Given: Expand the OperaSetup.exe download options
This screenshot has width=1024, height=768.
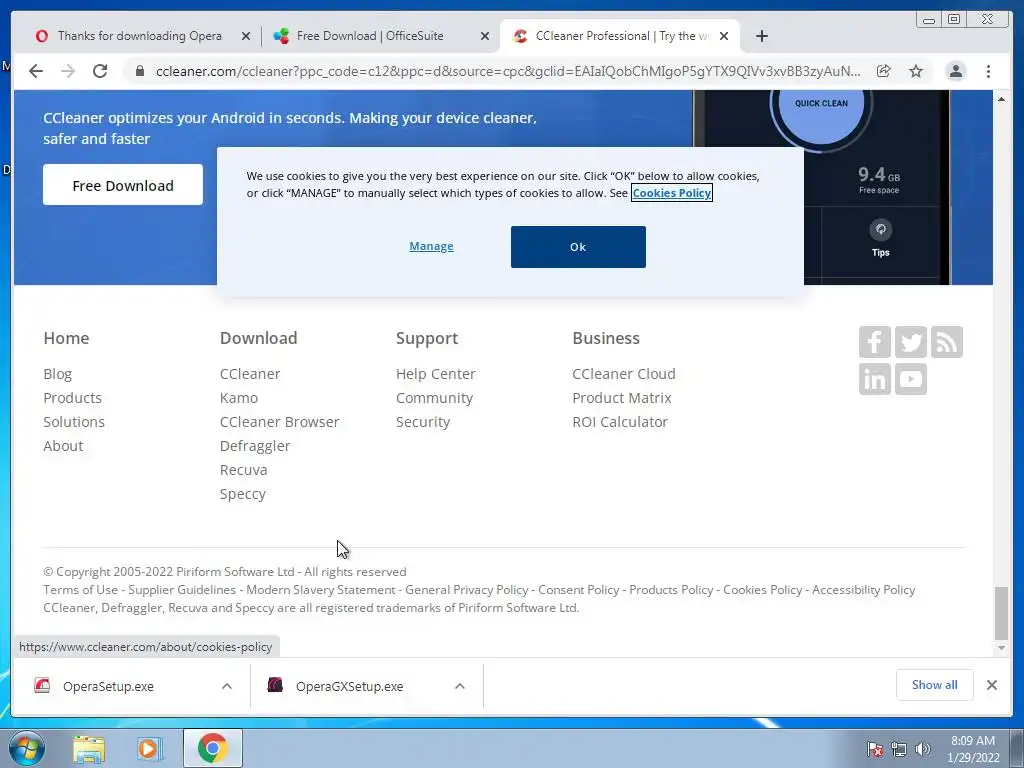Looking at the screenshot, I should (227, 686).
